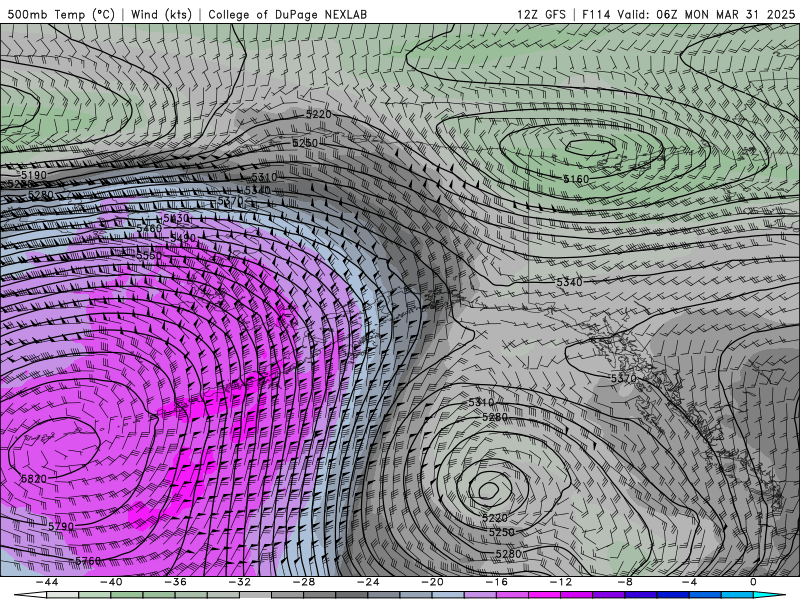This screenshot has height=600, width=800.
Task: Click the white arrow tip at the color bar's cold end
Action: [x=30, y=595]
